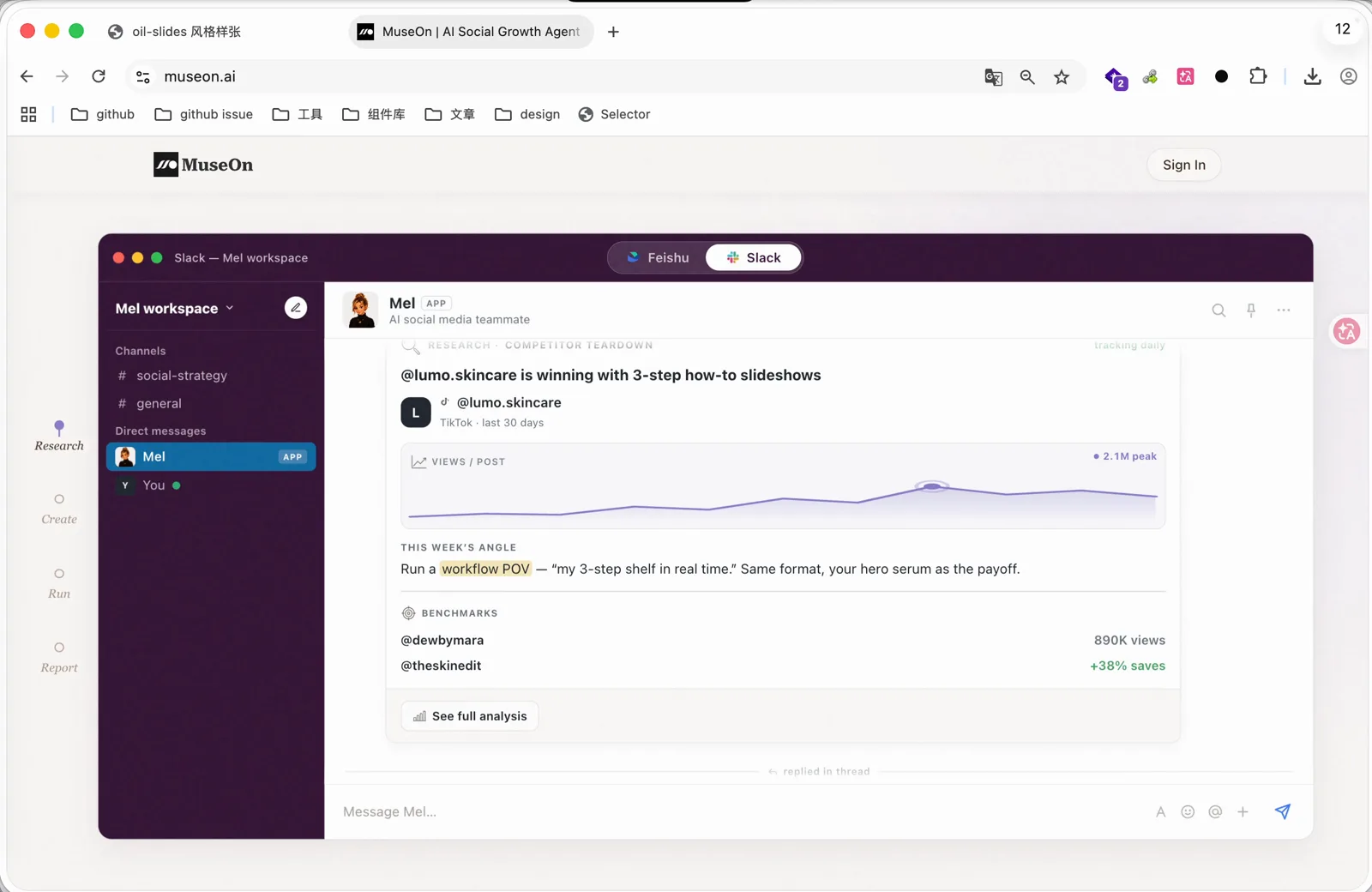Click the text formatting A icon
Image resolution: width=1372 pixels, height=892 pixels.
pyautogui.click(x=1160, y=811)
